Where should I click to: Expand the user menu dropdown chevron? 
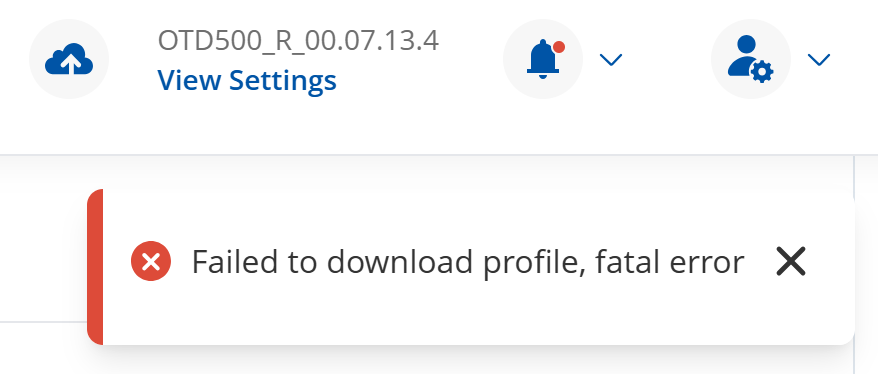coord(819,59)
